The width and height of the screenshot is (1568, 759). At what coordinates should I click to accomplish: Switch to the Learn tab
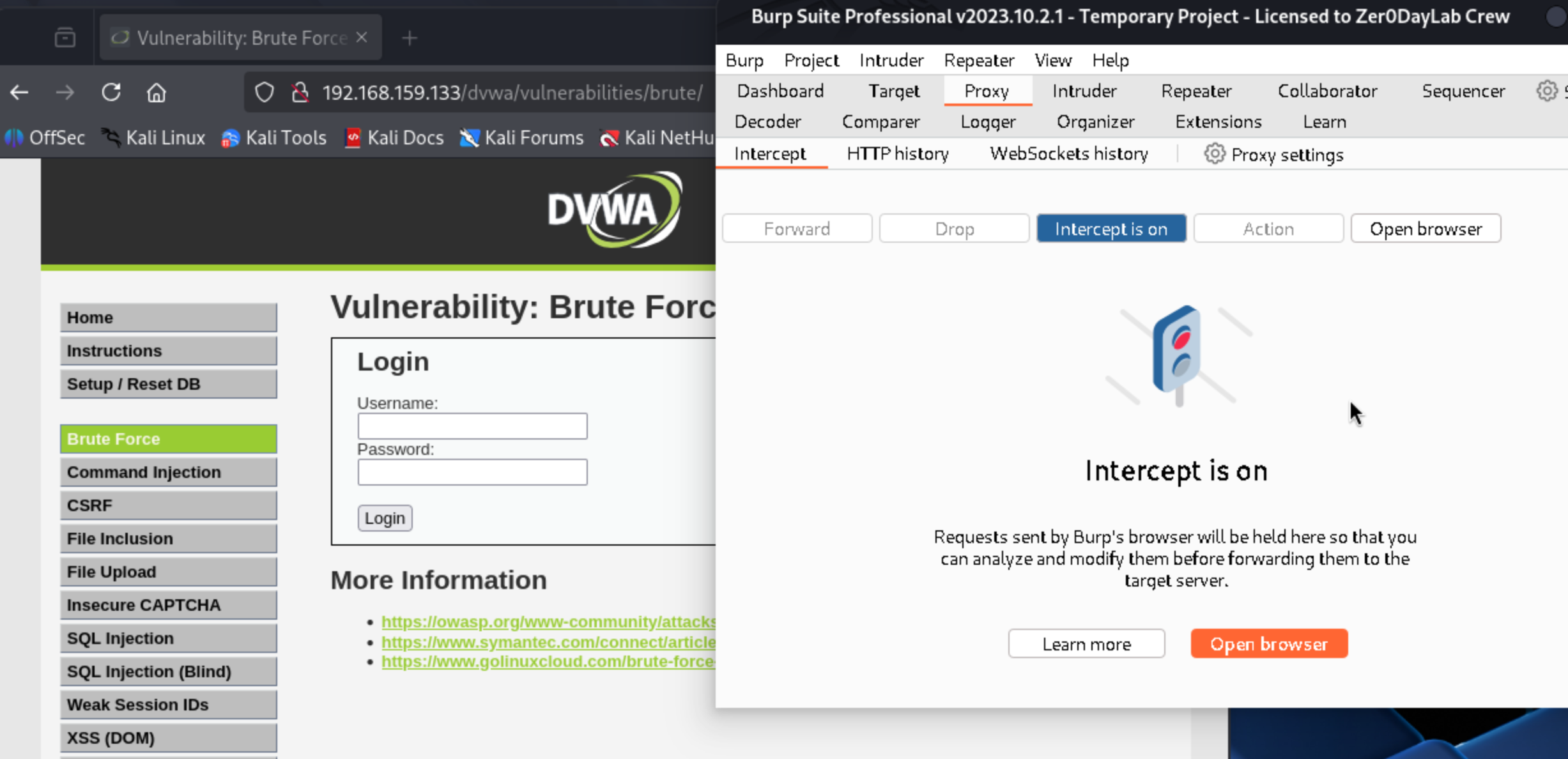[1325, 121]
